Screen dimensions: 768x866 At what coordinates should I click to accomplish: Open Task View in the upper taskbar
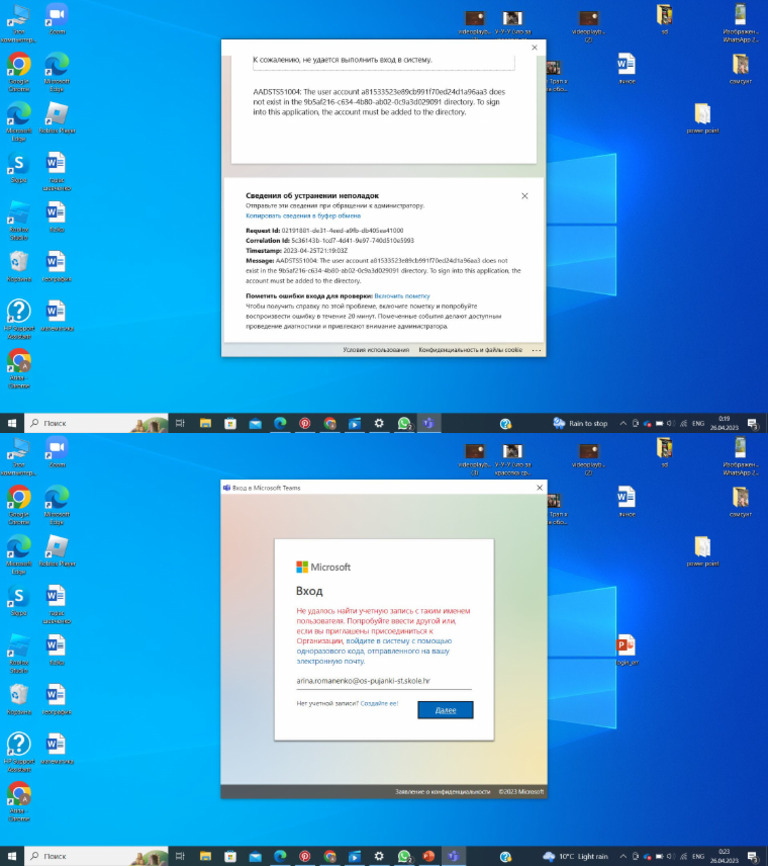coord(180,424)
